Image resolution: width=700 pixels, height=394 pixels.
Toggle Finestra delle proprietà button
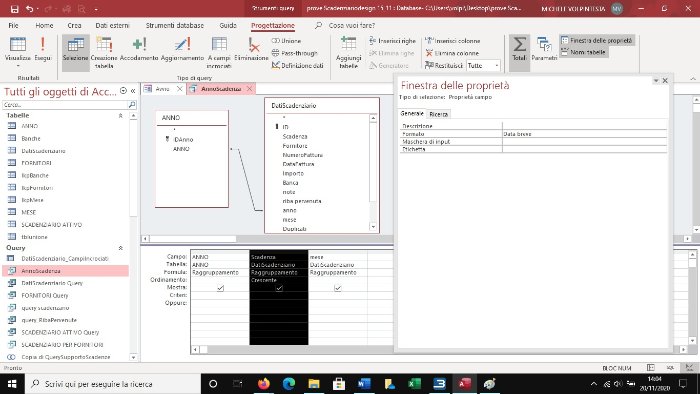(x=596, y=41)
